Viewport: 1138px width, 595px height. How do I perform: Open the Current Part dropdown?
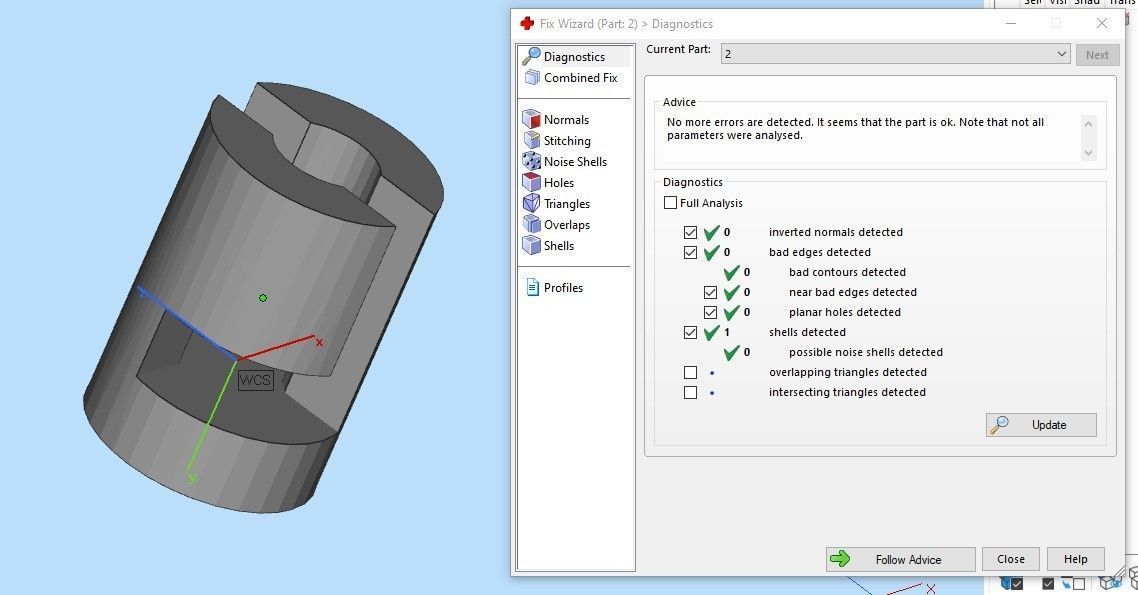click(x=895, y=54)
